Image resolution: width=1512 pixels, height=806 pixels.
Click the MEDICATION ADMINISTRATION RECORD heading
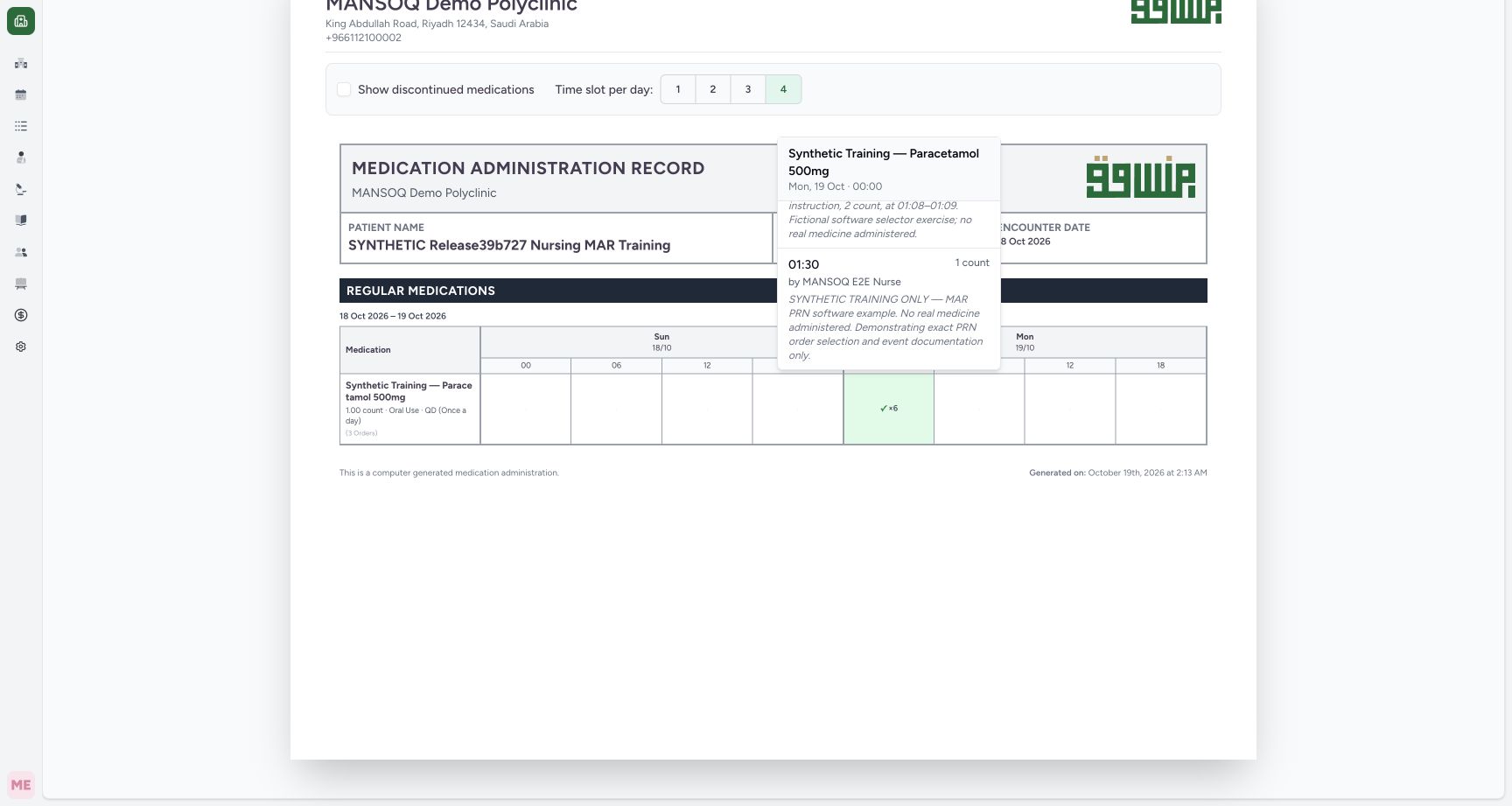[528, 168]
